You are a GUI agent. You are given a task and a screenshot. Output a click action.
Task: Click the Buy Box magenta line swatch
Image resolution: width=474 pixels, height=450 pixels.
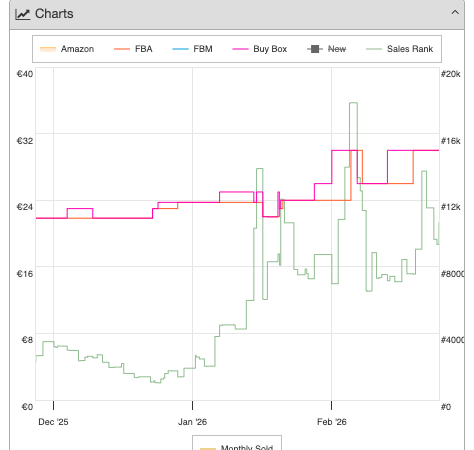(x=240, y=49)
